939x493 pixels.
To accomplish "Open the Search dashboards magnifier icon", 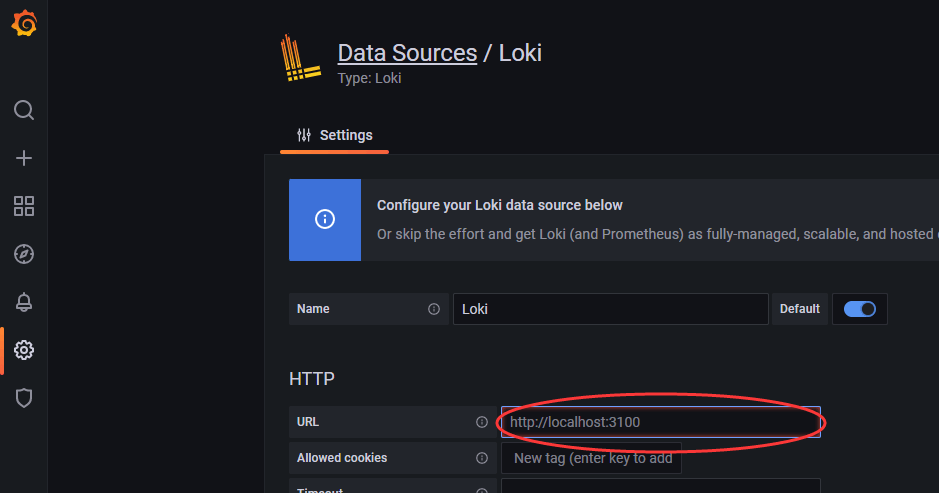I will click(24, 110).
